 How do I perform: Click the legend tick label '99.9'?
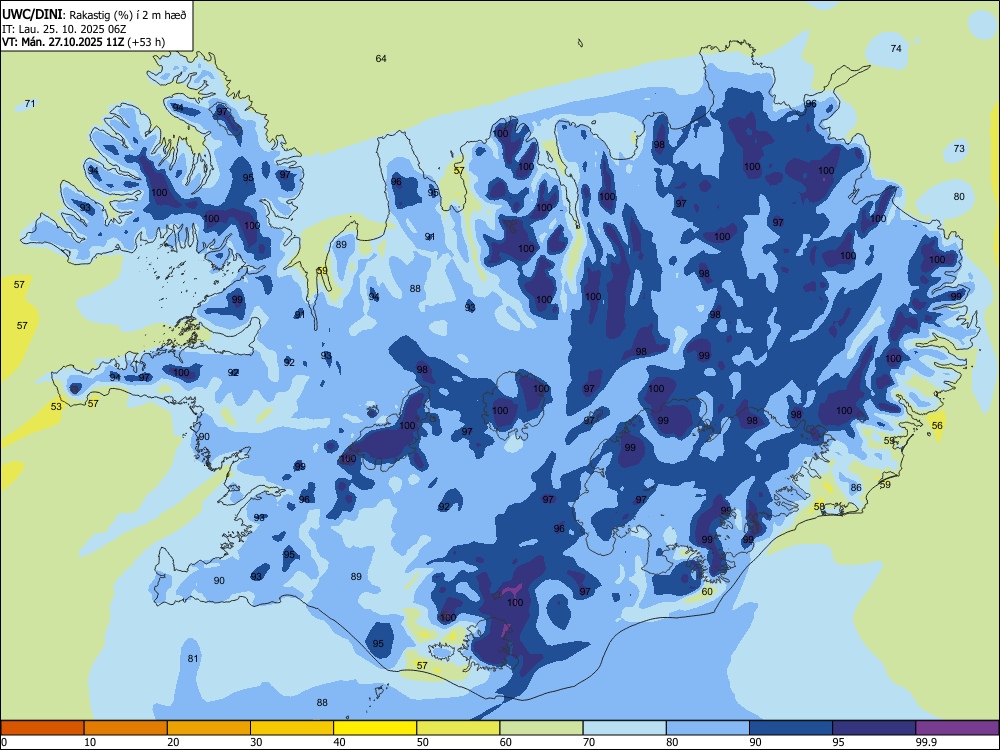pos(925,742)
